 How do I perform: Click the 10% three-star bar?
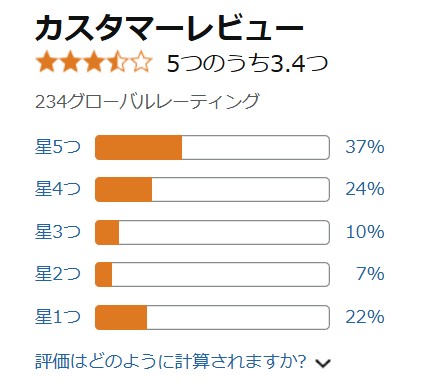(212, 232)
